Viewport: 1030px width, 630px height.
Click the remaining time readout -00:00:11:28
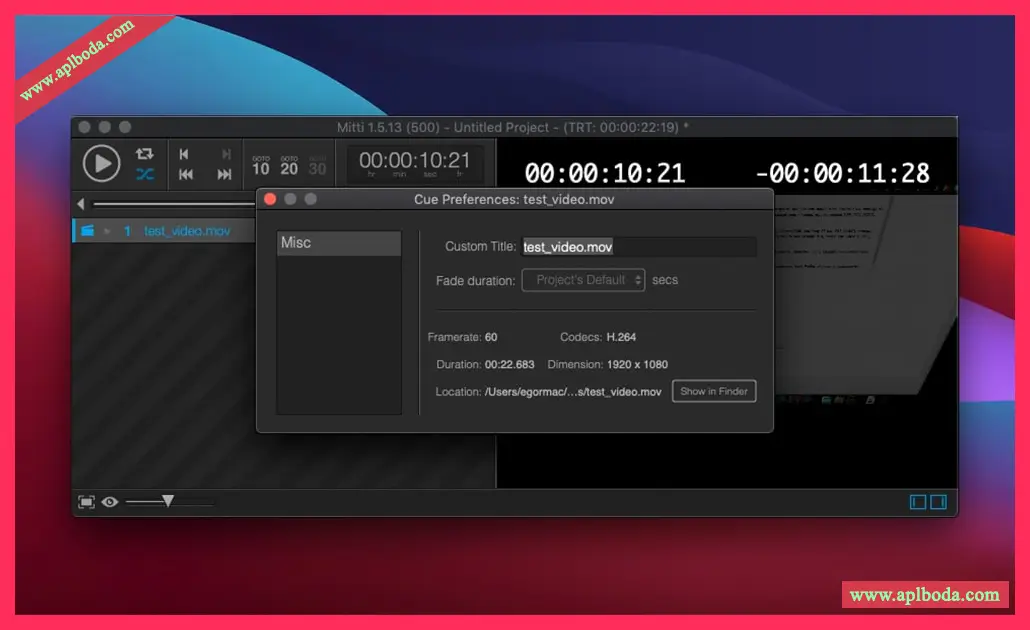pos(843,173)
